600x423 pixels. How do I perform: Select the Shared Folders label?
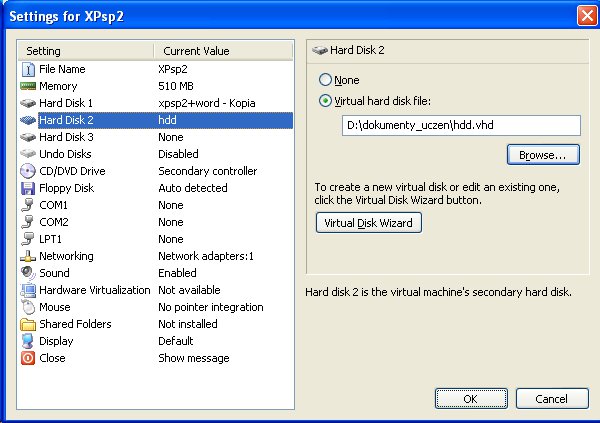tap(75, 324)
